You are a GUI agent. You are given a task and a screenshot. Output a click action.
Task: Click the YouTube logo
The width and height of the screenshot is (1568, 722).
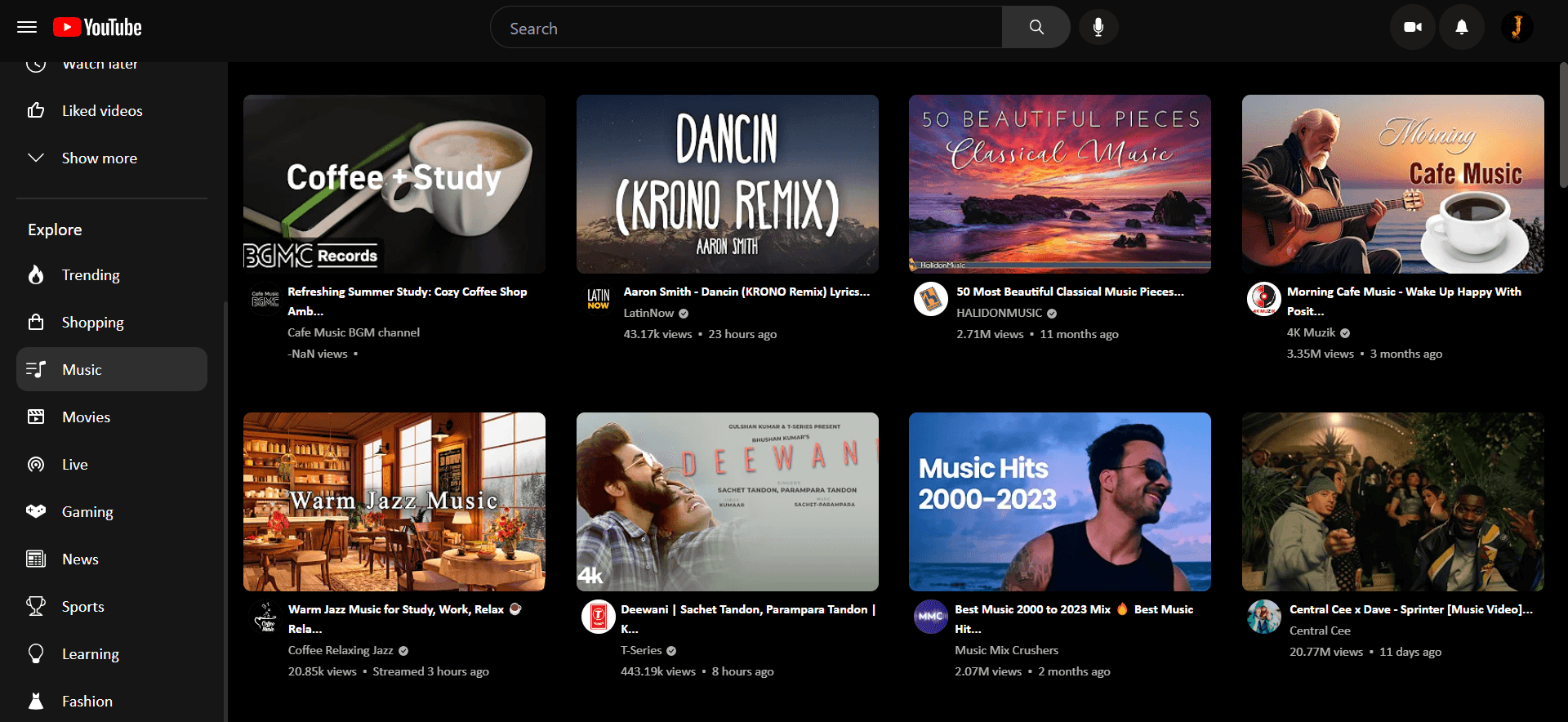tap(97, 27)
